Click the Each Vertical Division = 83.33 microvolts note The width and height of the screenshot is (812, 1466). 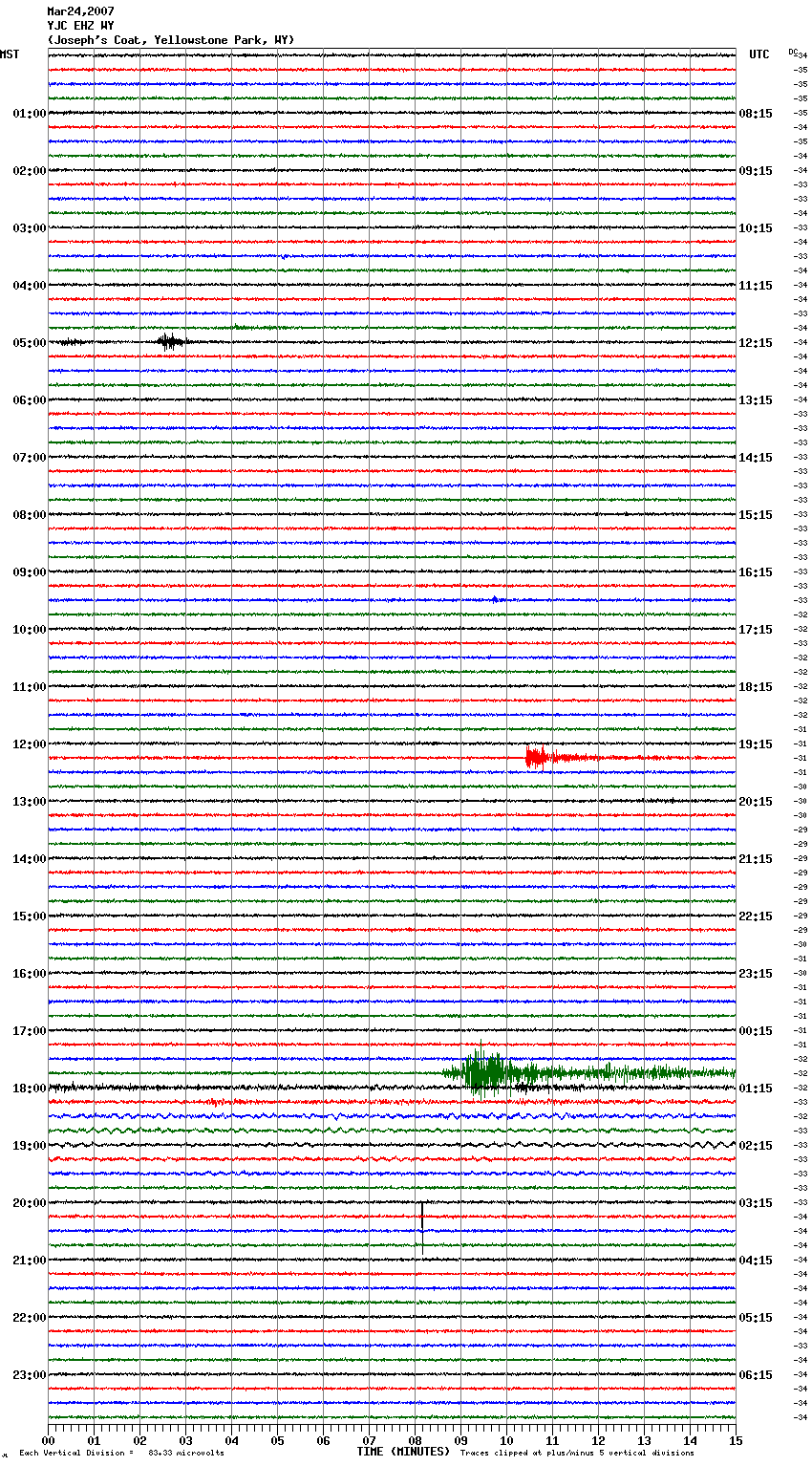coord(121,1454)
